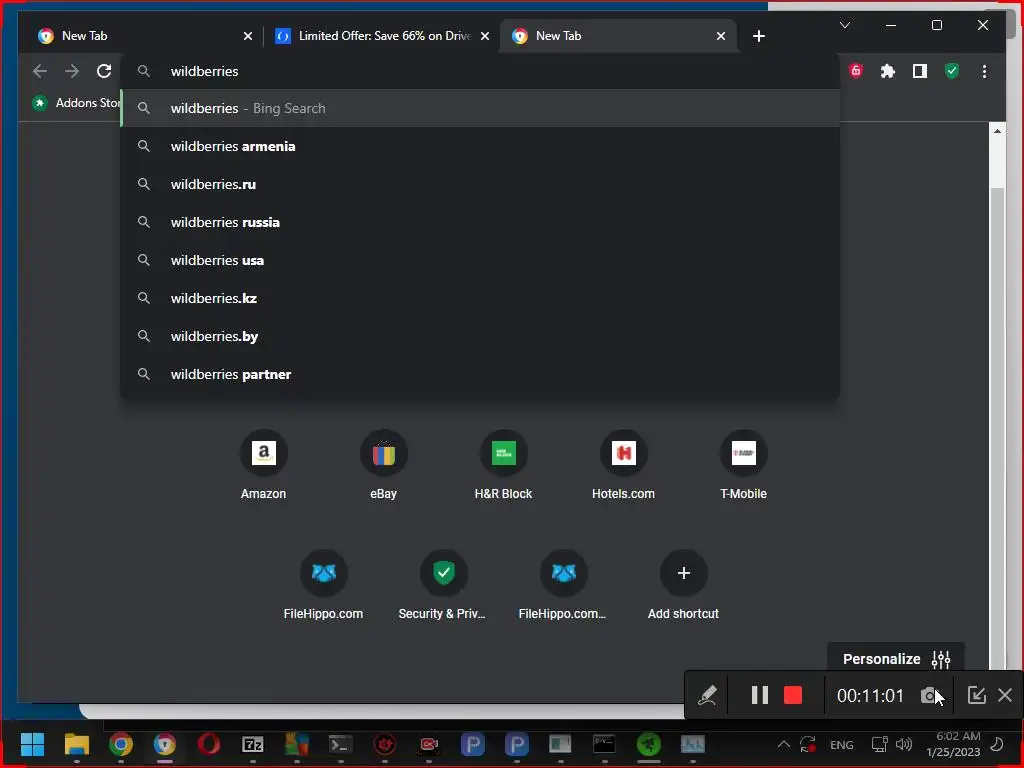Open the Amazon shortcut
1024x768 pixels.
coord(263,465)
